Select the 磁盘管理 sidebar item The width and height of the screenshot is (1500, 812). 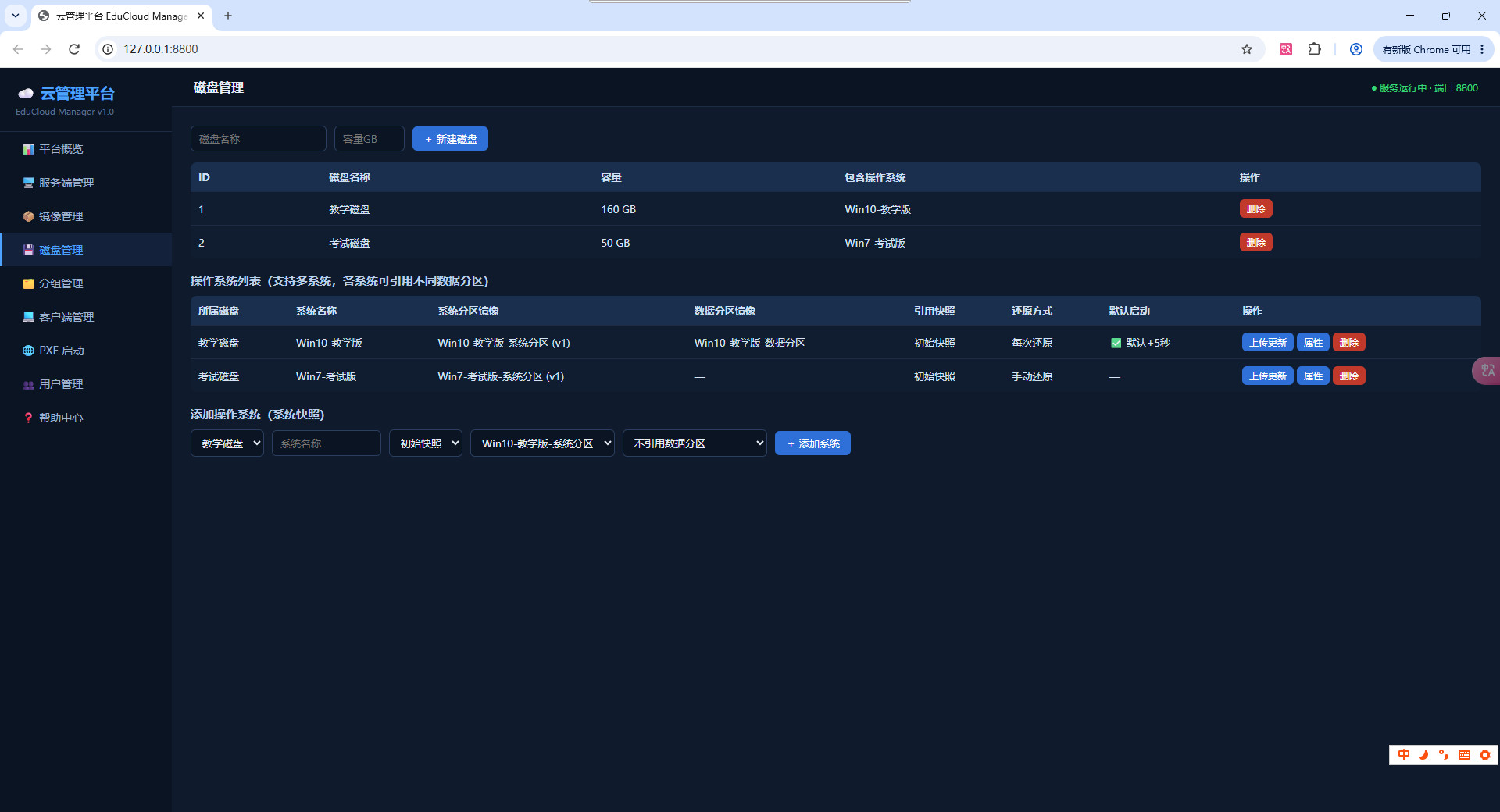(x=86, y=250)
